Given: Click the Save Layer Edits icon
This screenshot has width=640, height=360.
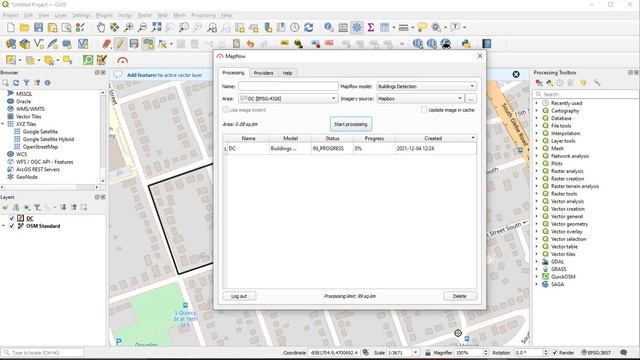Looking at the screenshot, I should [x=134, y=44].
